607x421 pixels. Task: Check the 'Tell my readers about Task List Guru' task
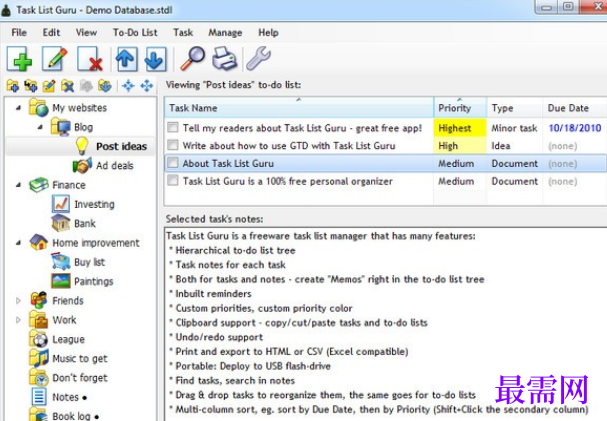(x=173, y=127)
